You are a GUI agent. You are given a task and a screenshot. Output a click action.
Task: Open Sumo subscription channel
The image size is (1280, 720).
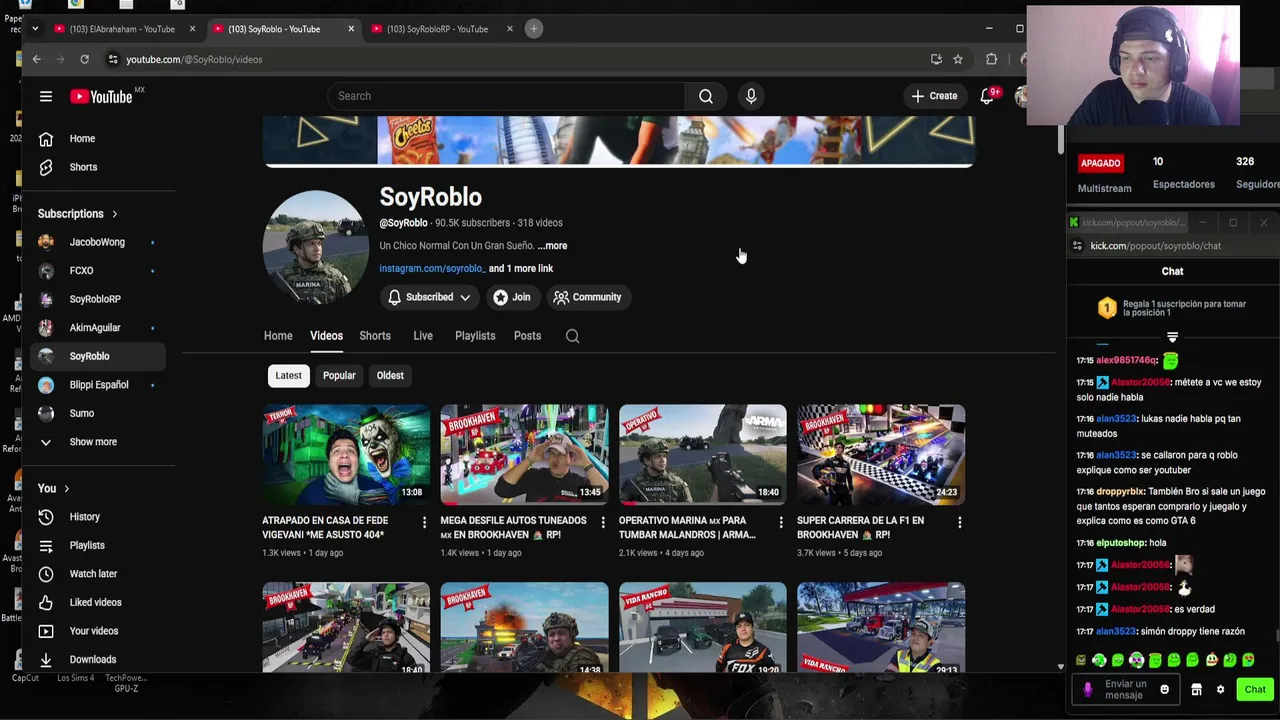click(x=100, y=413)
